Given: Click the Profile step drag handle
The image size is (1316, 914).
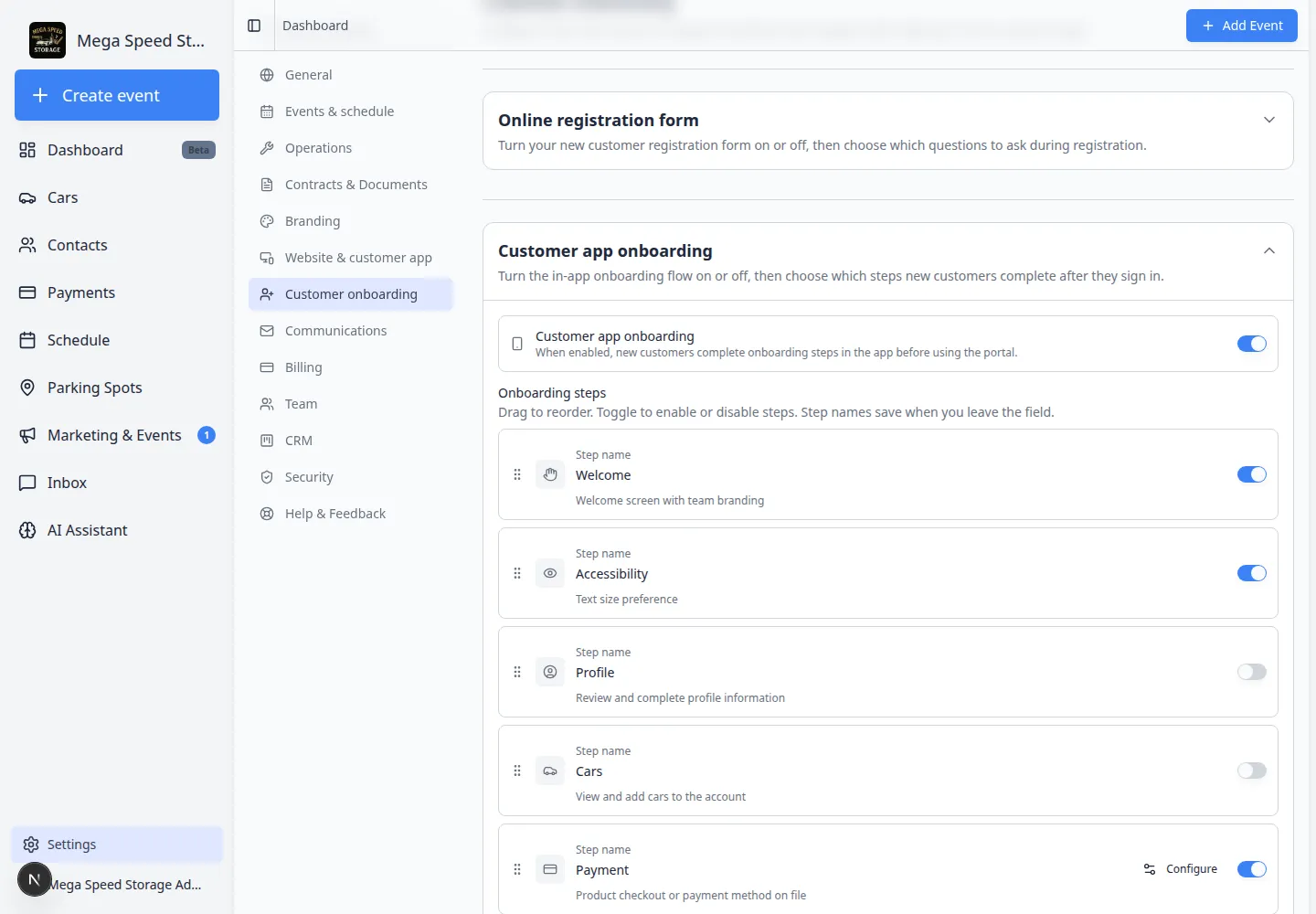Looking at the screenshot, I should tap(517, 672).
